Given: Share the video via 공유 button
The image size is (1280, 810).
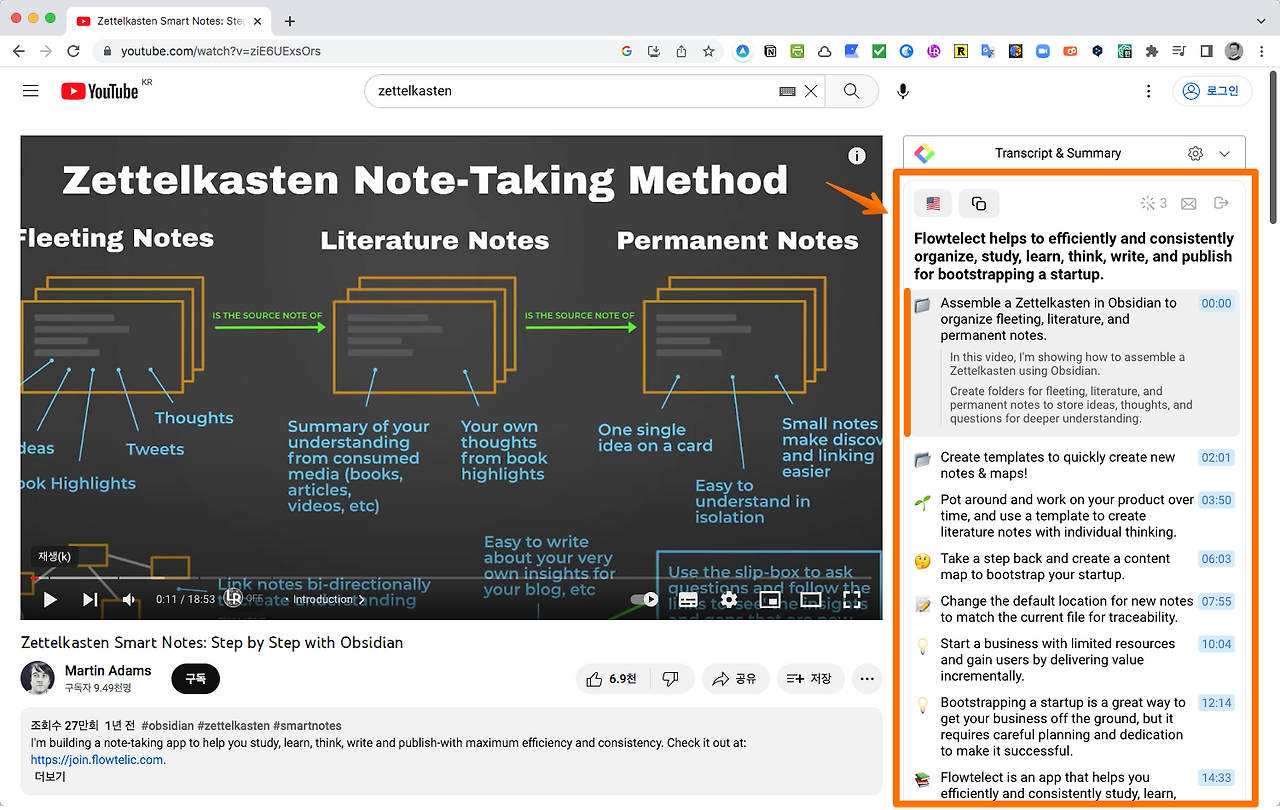Looking at the screenshot, I should coord(734,679).
